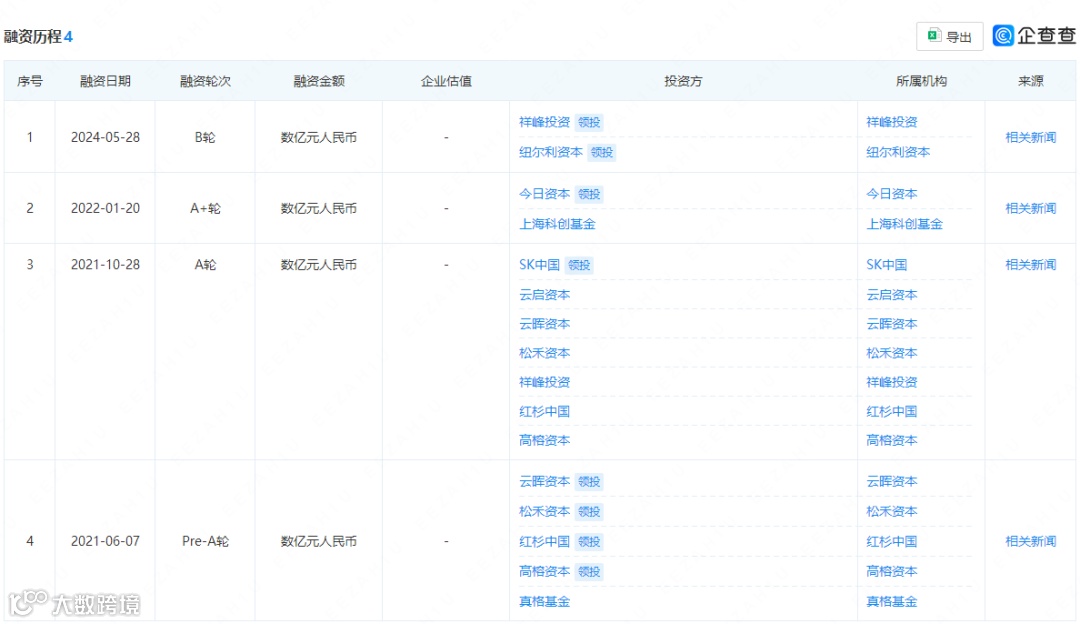Open investor 松禾资本 in Pre-A轮 投资方 list
Viewport: 1080px width, 624px height.
544,511
